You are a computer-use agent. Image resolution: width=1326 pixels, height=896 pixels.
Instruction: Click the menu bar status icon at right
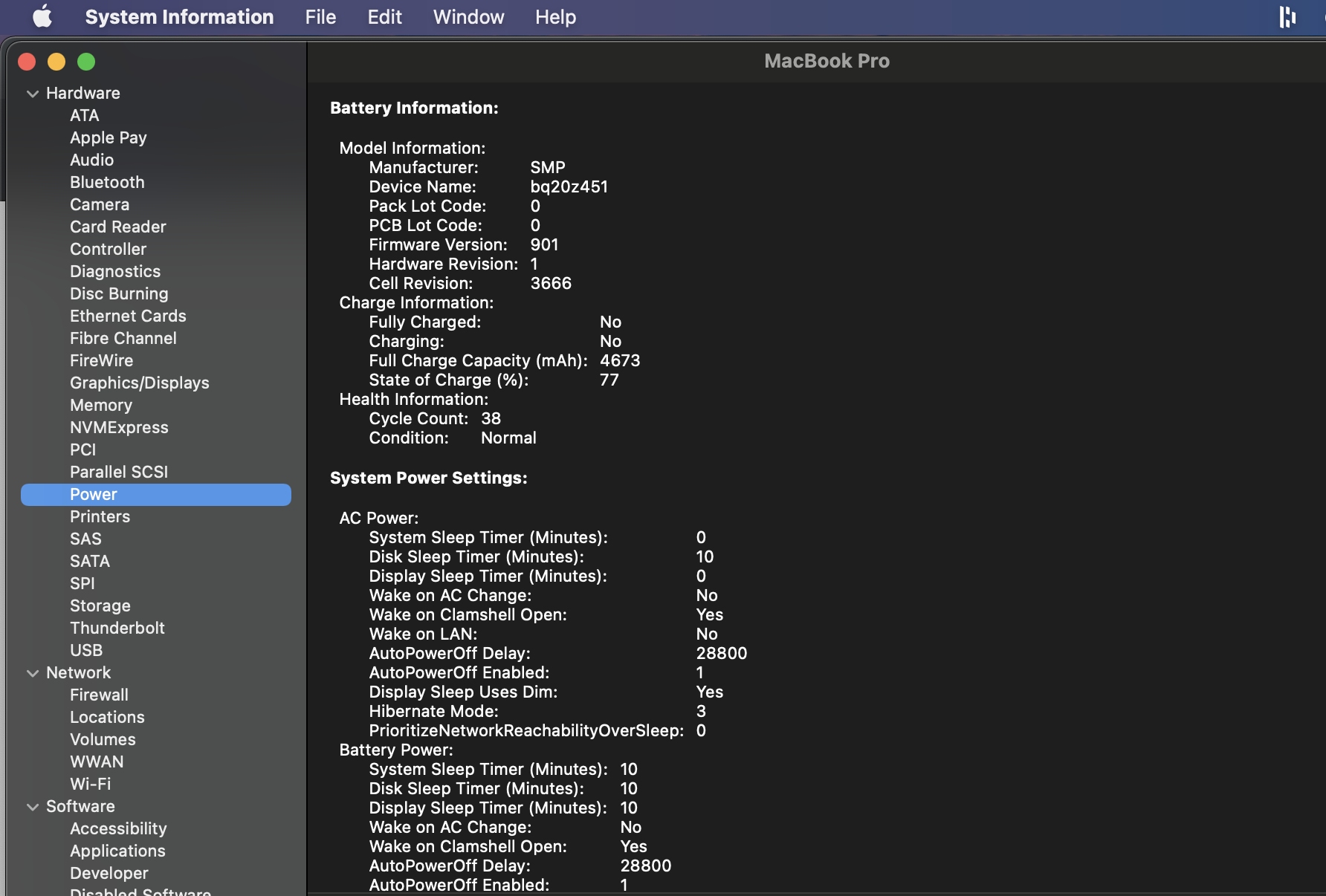pyautogui.click(x=1287, y=16)
